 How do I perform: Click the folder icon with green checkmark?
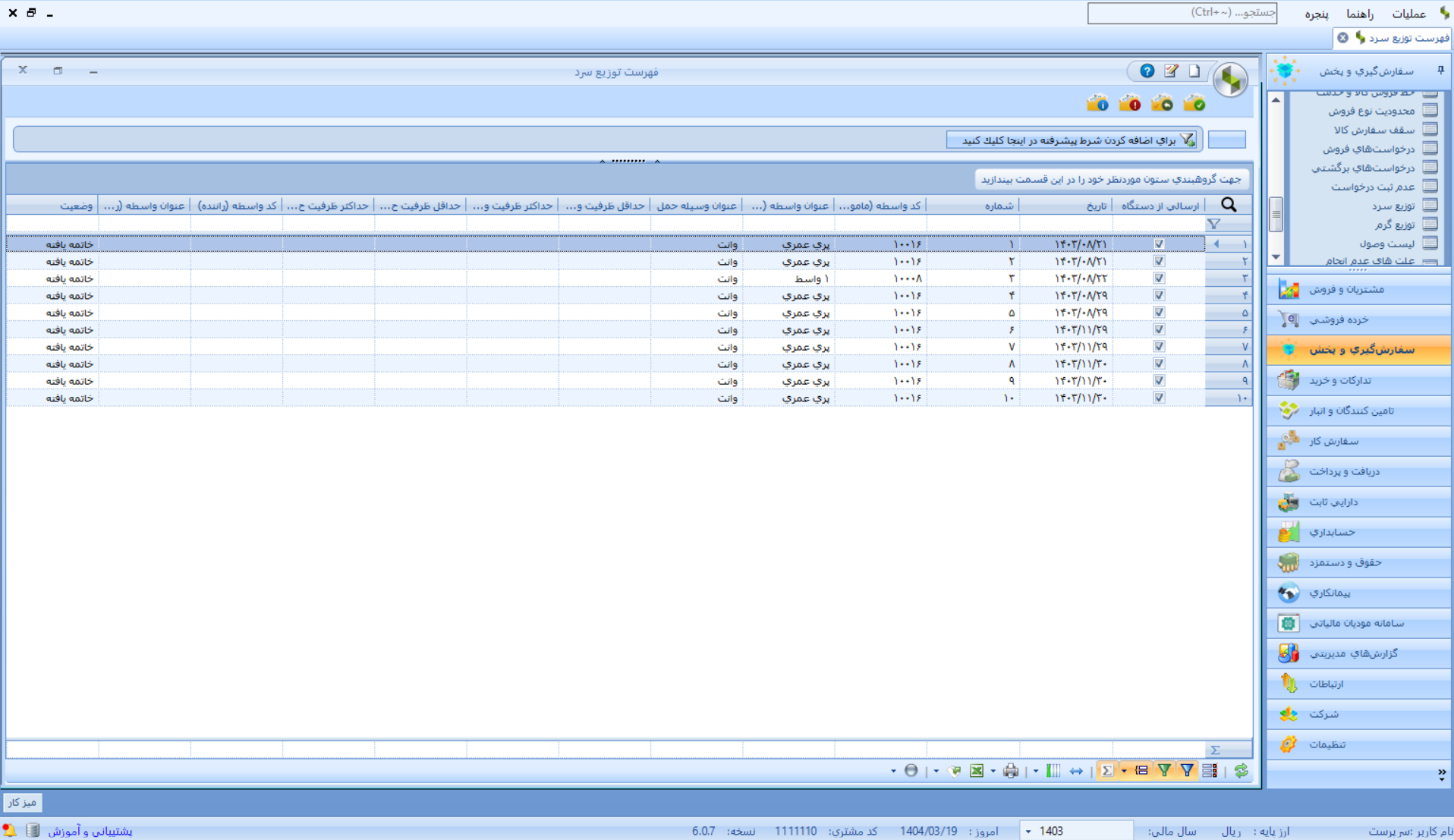tap(1194, 103)
